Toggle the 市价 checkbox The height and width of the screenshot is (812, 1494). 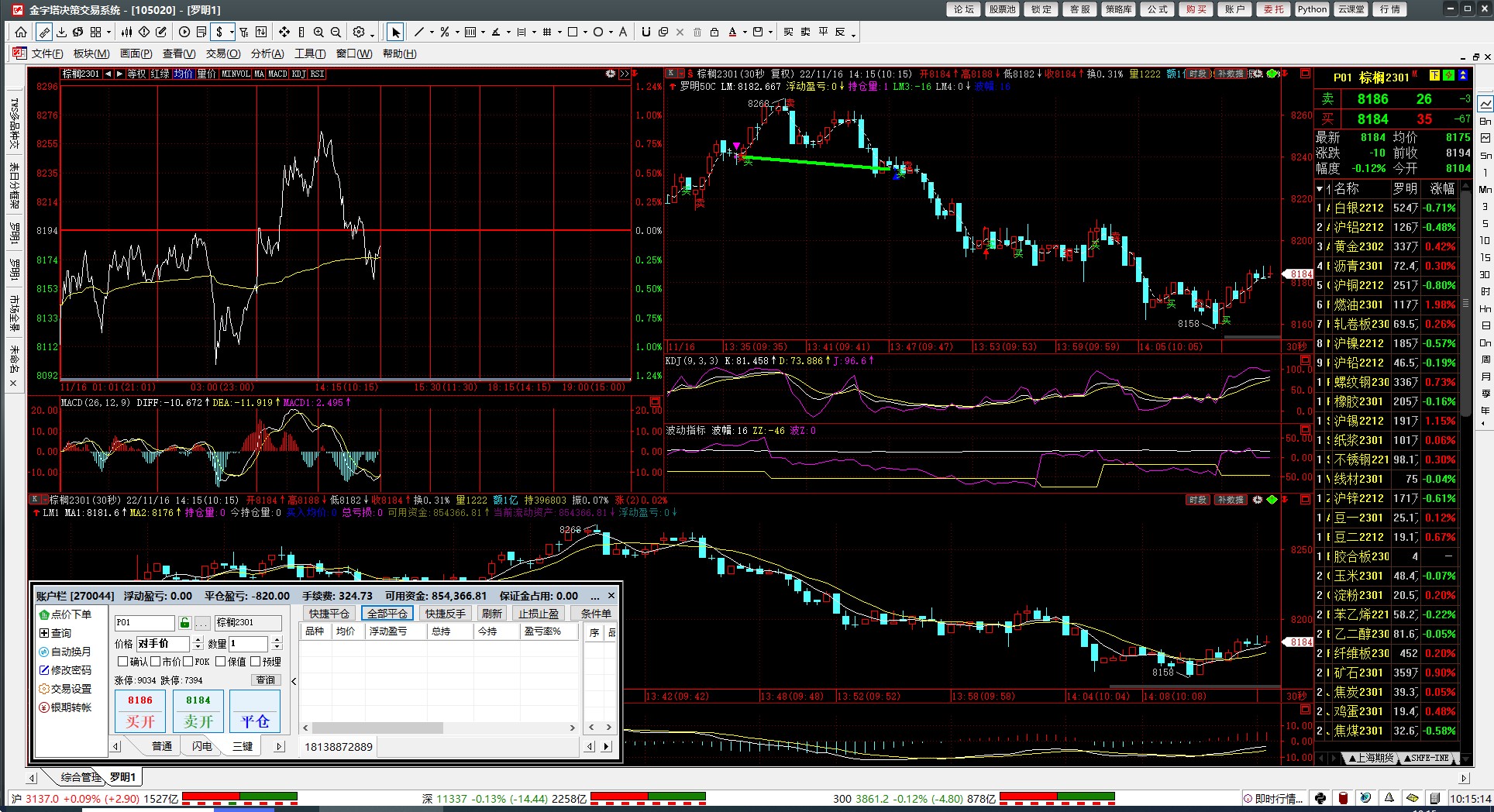155,662
